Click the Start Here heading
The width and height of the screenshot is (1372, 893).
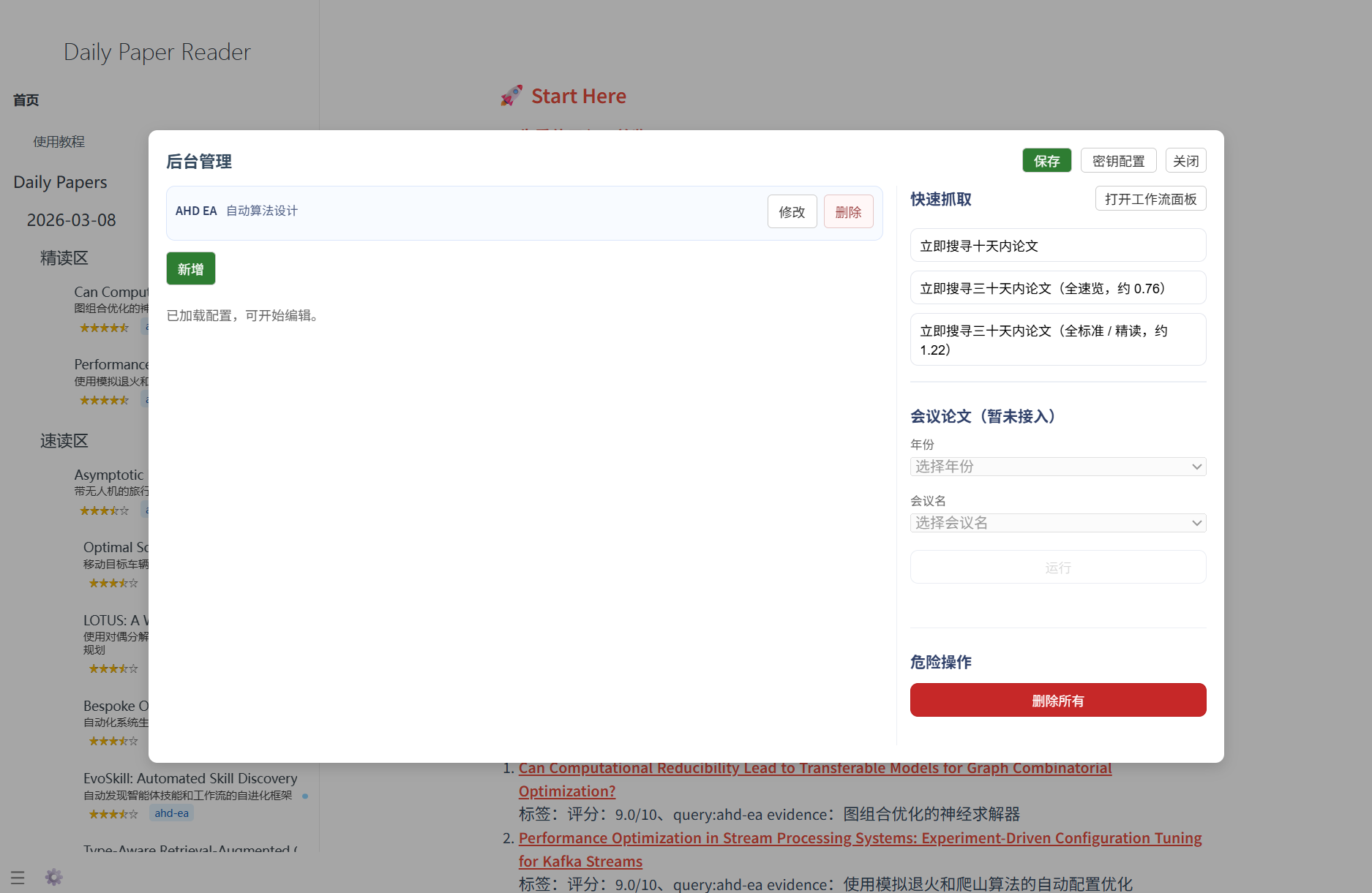578,96
